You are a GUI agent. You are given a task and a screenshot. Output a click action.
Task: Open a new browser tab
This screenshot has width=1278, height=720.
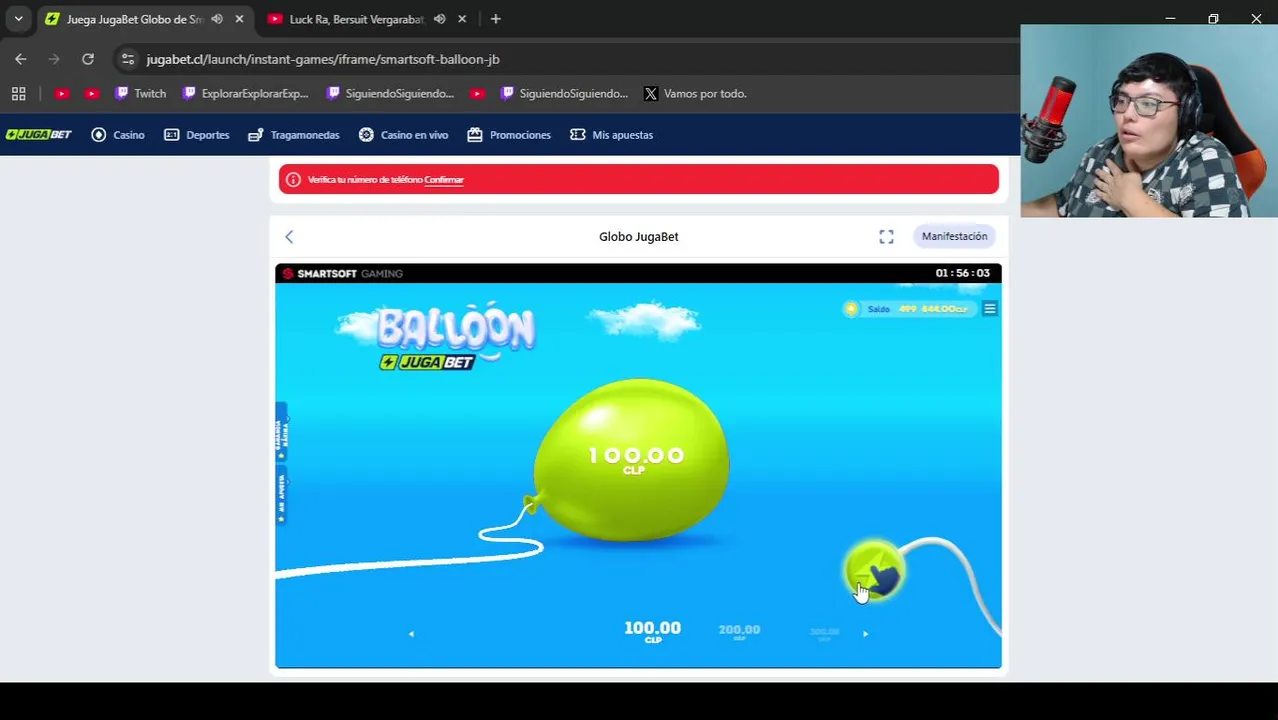pos(495,19)
